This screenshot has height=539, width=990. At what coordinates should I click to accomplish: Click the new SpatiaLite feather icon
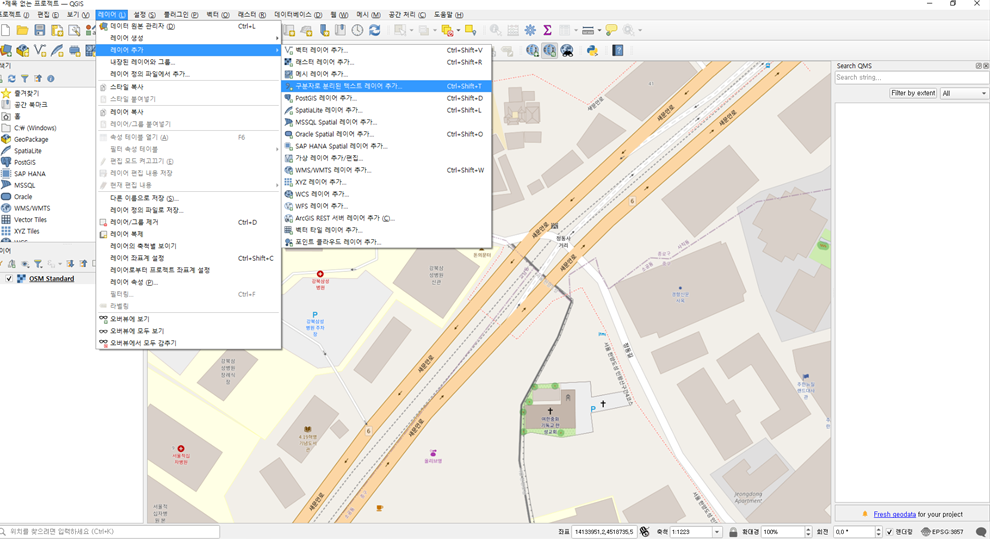57,50
